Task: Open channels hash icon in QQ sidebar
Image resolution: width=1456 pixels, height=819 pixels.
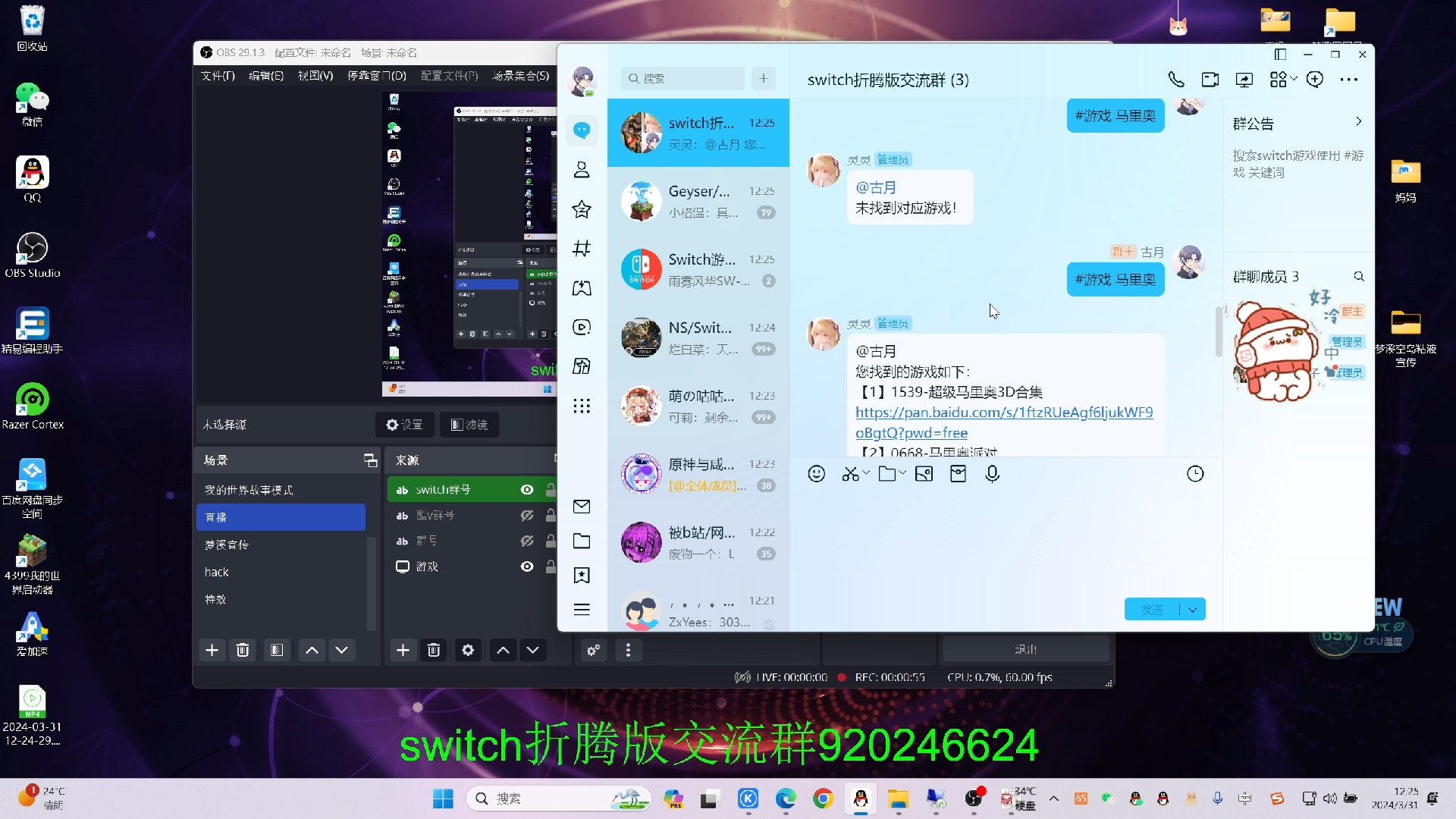Action: pyautogui.click(x=582, y=248)
